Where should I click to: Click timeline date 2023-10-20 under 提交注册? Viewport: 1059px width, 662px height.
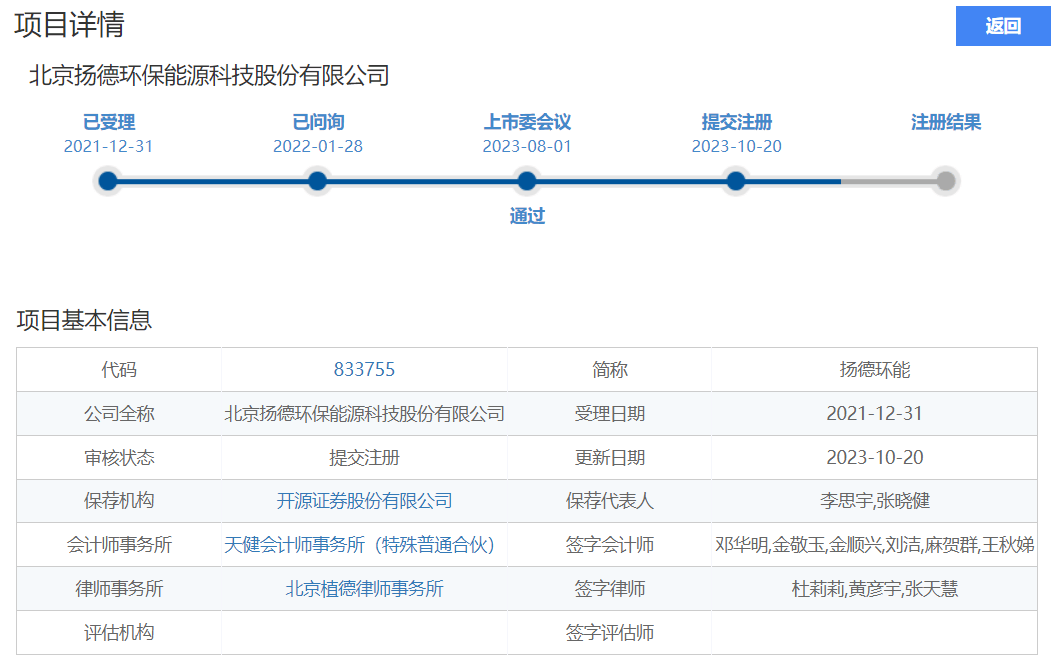(x=736, y=147)
